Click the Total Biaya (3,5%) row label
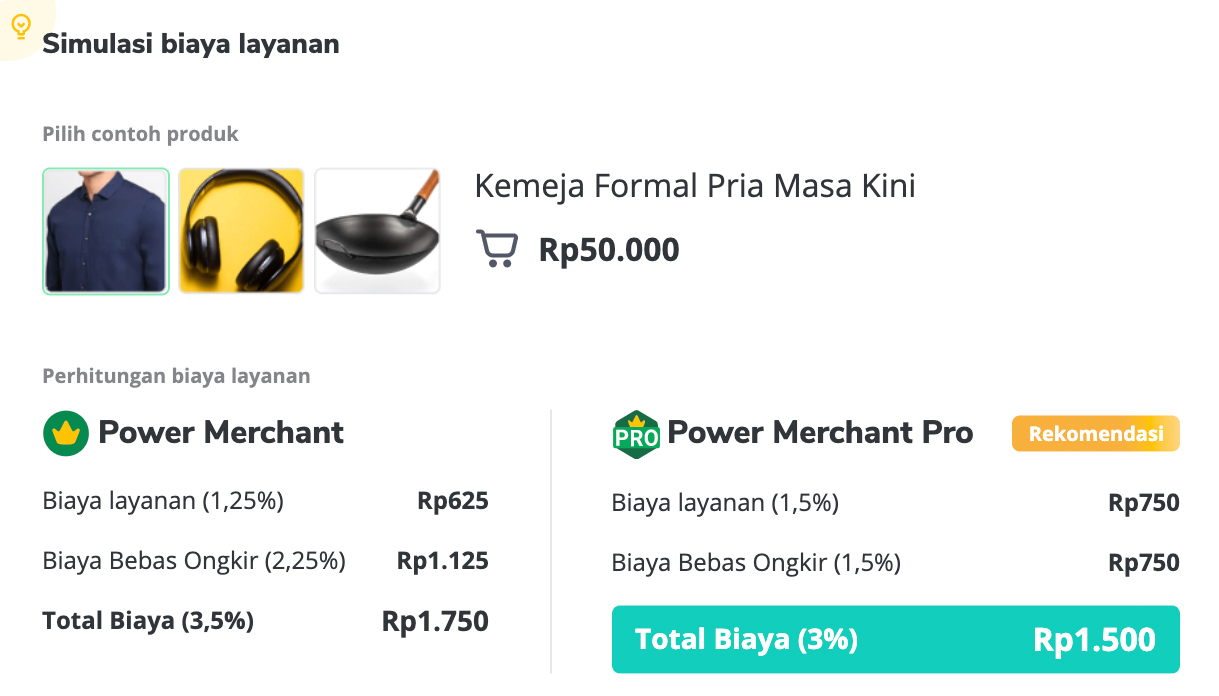 pos(148,621)
